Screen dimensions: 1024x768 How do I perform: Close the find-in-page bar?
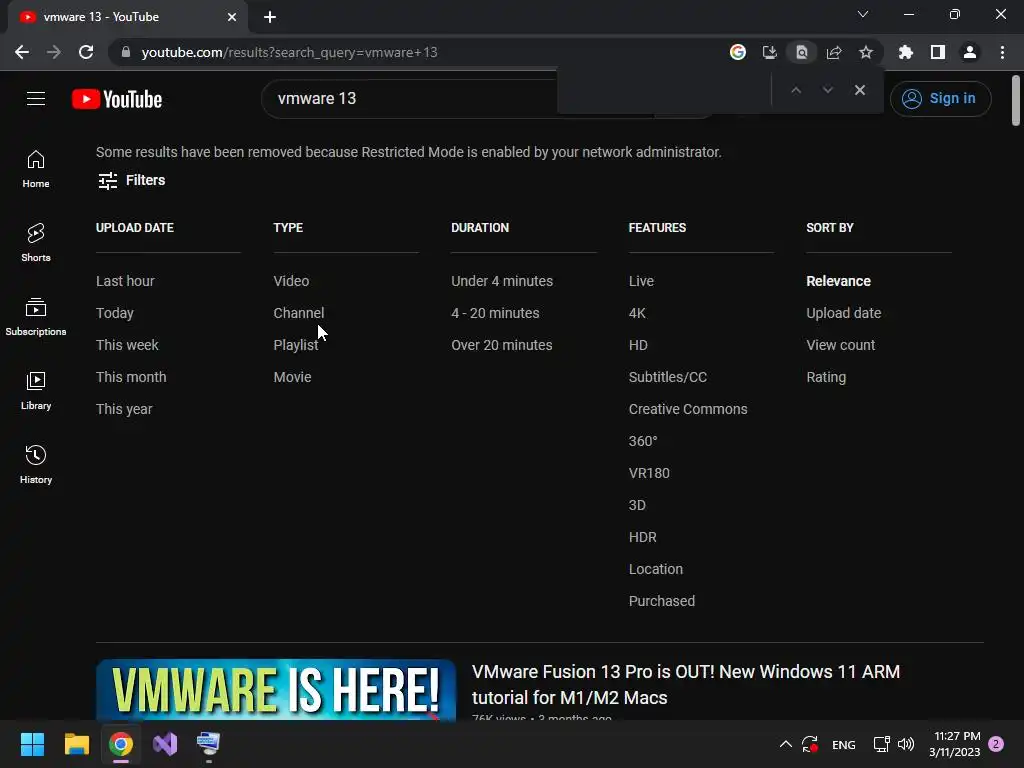pos(859,90)
